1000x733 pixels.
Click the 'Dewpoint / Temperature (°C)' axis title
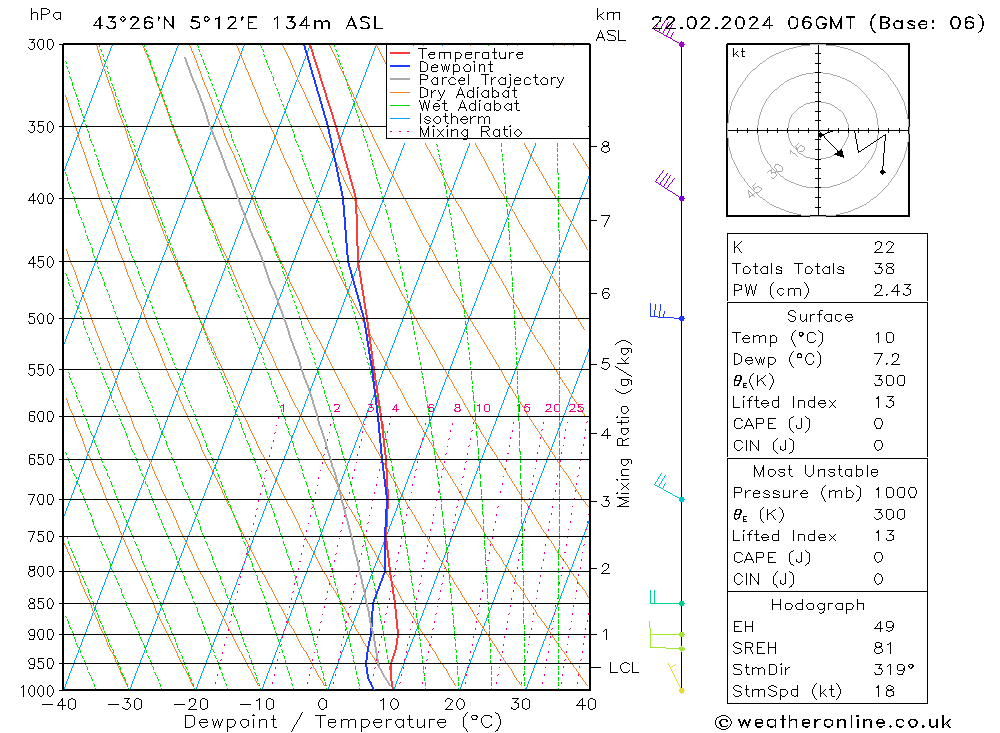point(343,722)
